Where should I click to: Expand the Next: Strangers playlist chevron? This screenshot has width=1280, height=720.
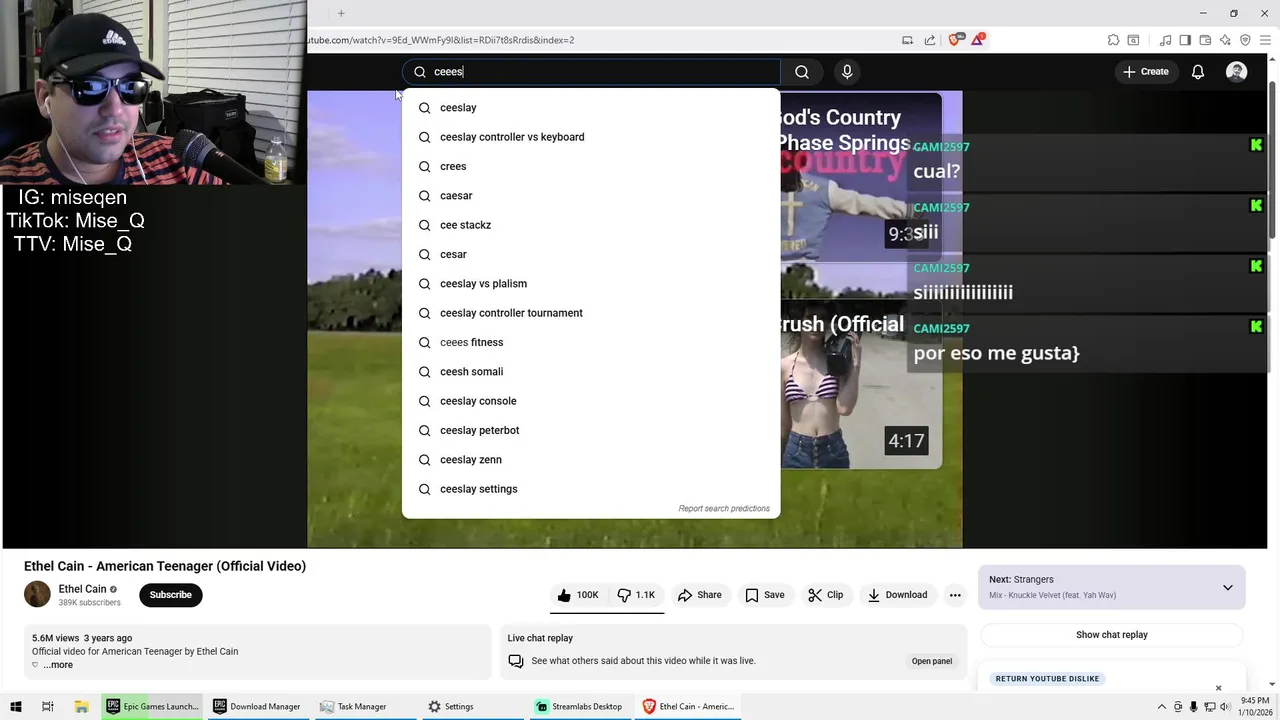coord(1227,587)
